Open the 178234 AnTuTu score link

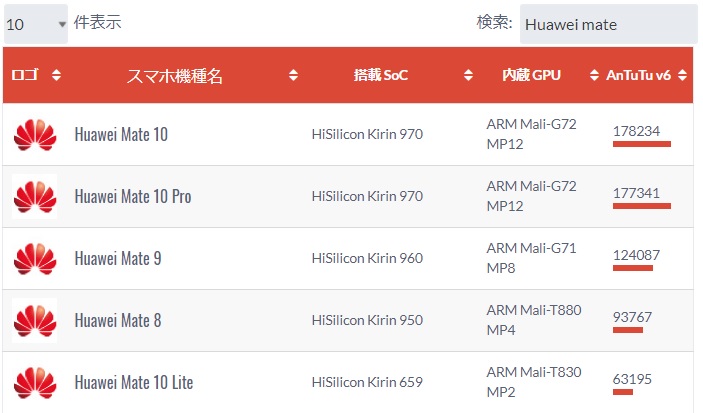636,131
